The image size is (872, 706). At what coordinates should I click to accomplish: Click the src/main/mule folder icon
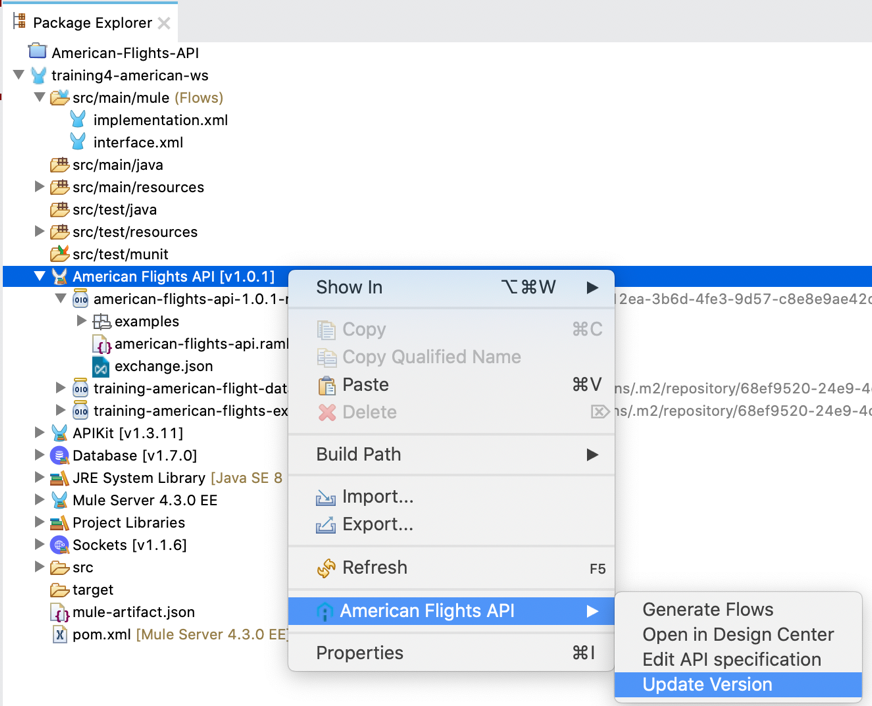(x=60, y=97)
